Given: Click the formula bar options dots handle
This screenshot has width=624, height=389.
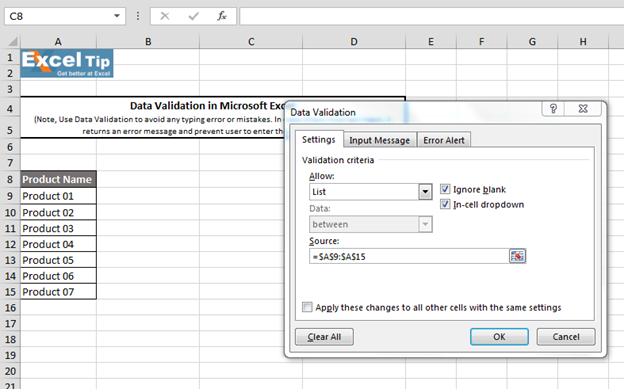Looking at the screenshot, I should coord(138,16).
